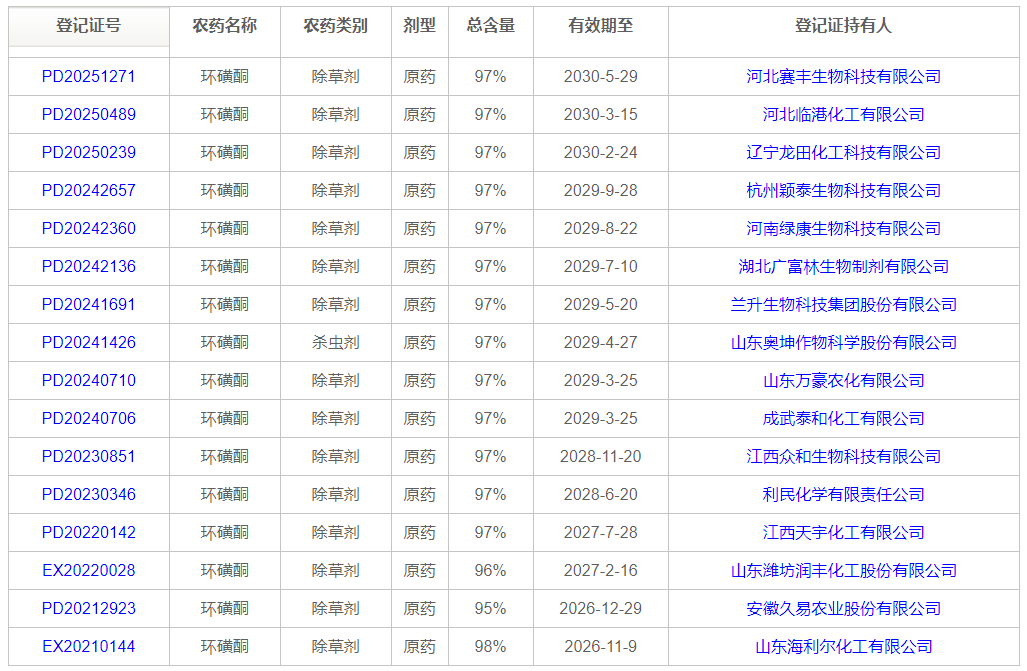Open registration PD20230346 link

pos(88,495)
